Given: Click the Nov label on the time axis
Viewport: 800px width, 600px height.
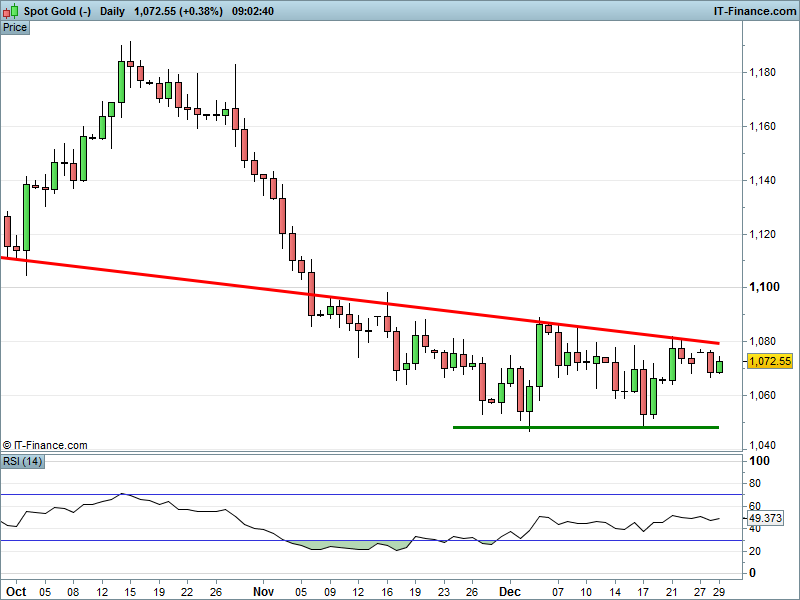Looking at the screenshot, I should click(263, 591).
